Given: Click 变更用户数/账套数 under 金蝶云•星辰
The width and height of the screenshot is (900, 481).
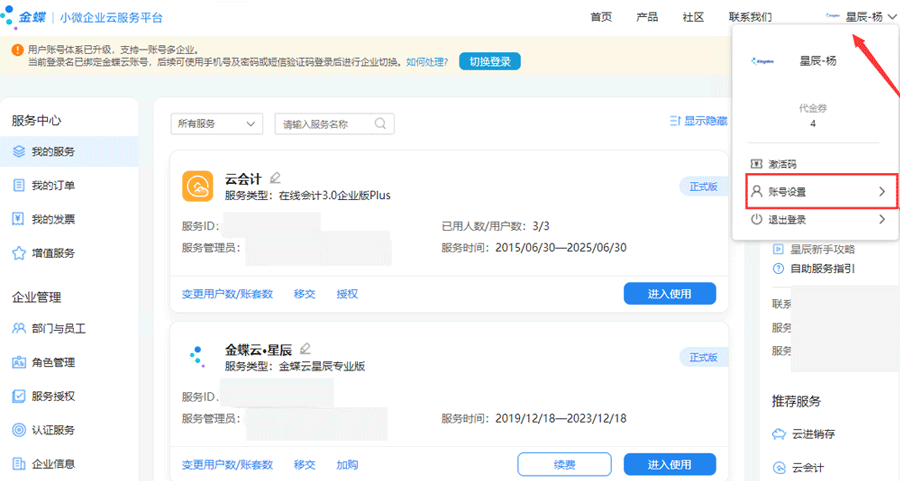Looking at the screenshot, I should click(x=227, y=464).
